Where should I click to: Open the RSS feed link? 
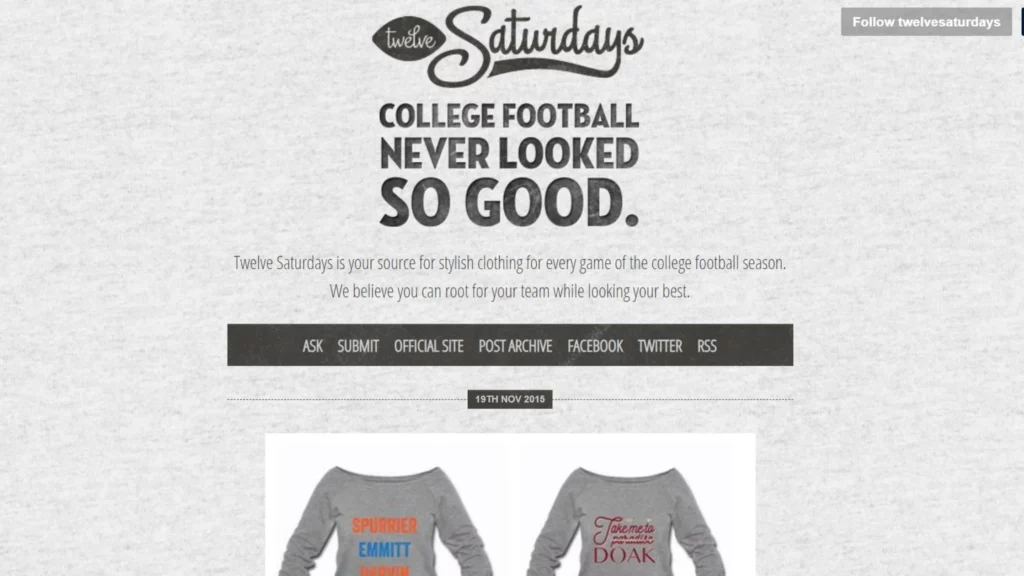(x=707, y=346)
